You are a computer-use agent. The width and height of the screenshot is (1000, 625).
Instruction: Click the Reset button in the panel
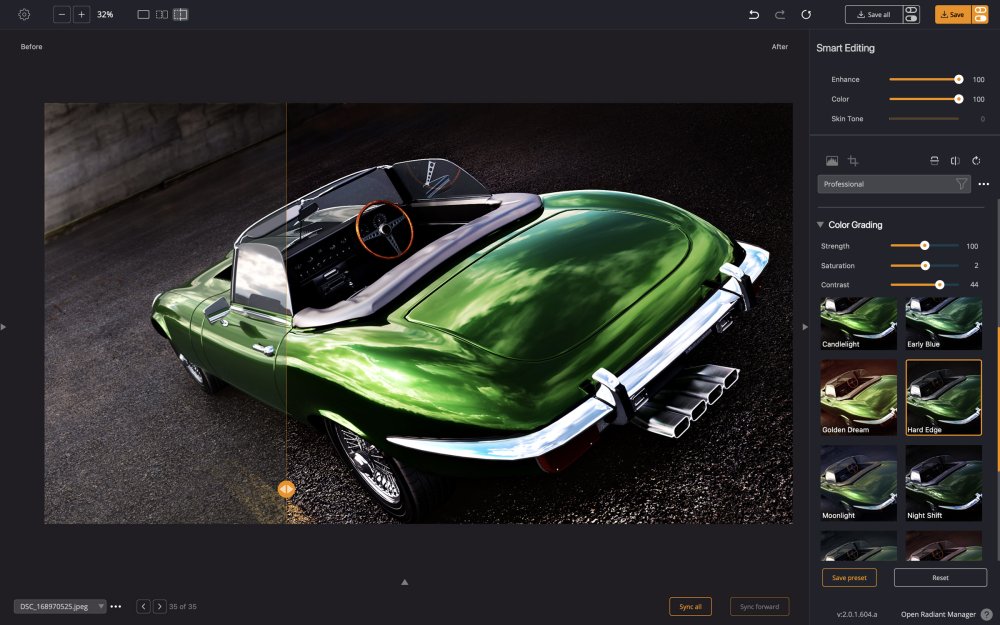(940, 578)
